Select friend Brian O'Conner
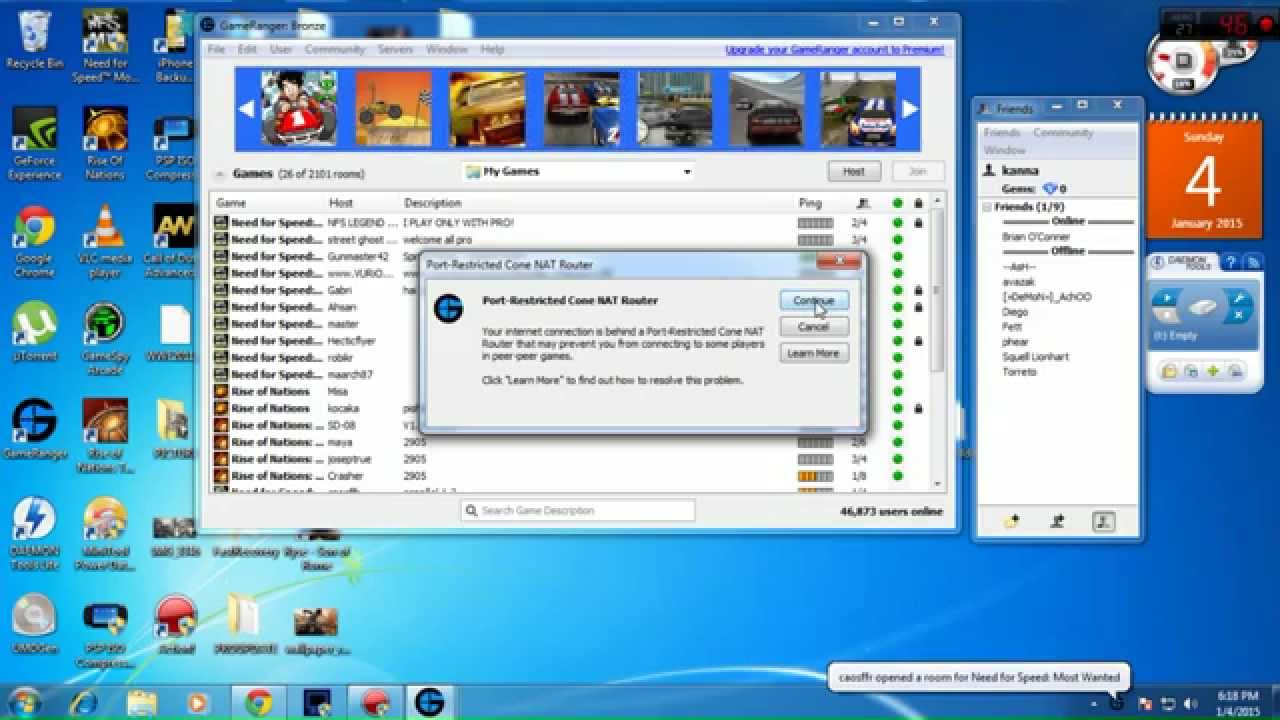The width and height of the screenshot is (1280, 720). coord(1036,237)
